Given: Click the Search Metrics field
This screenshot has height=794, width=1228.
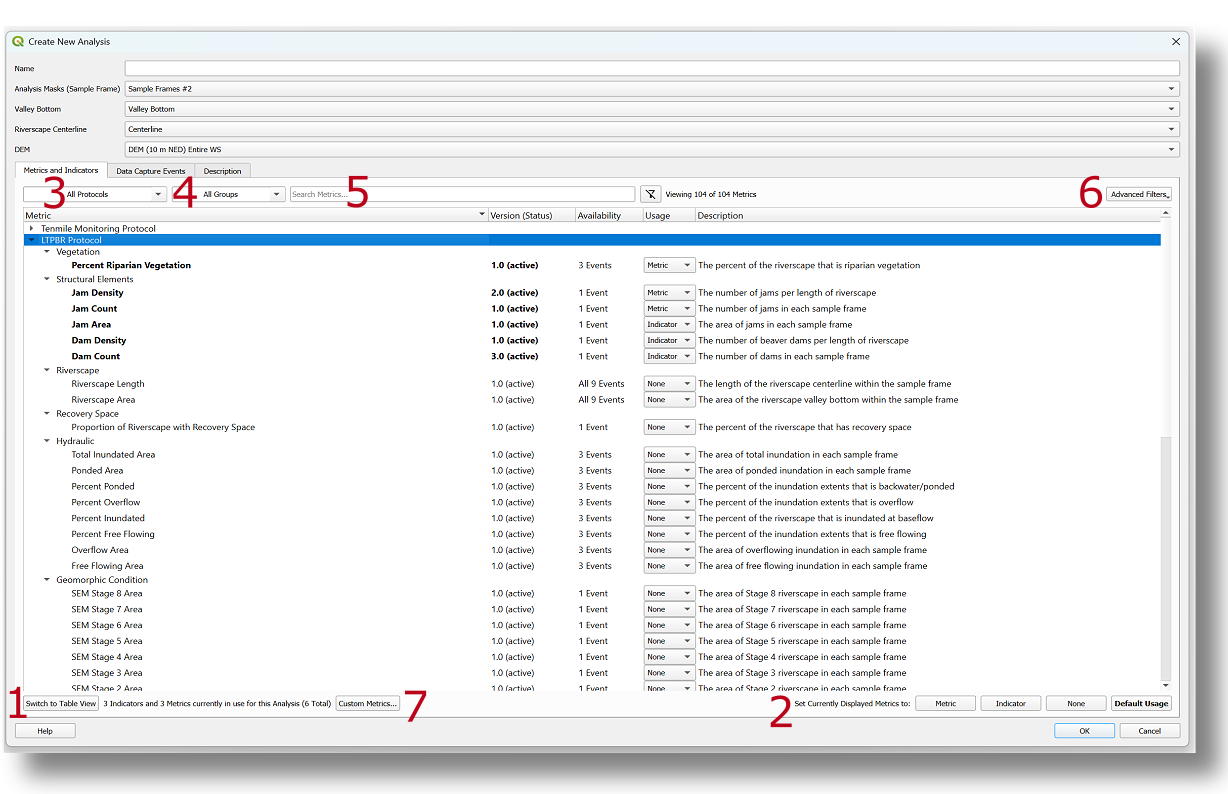Looking at the screenshot, I should [462, 194].
